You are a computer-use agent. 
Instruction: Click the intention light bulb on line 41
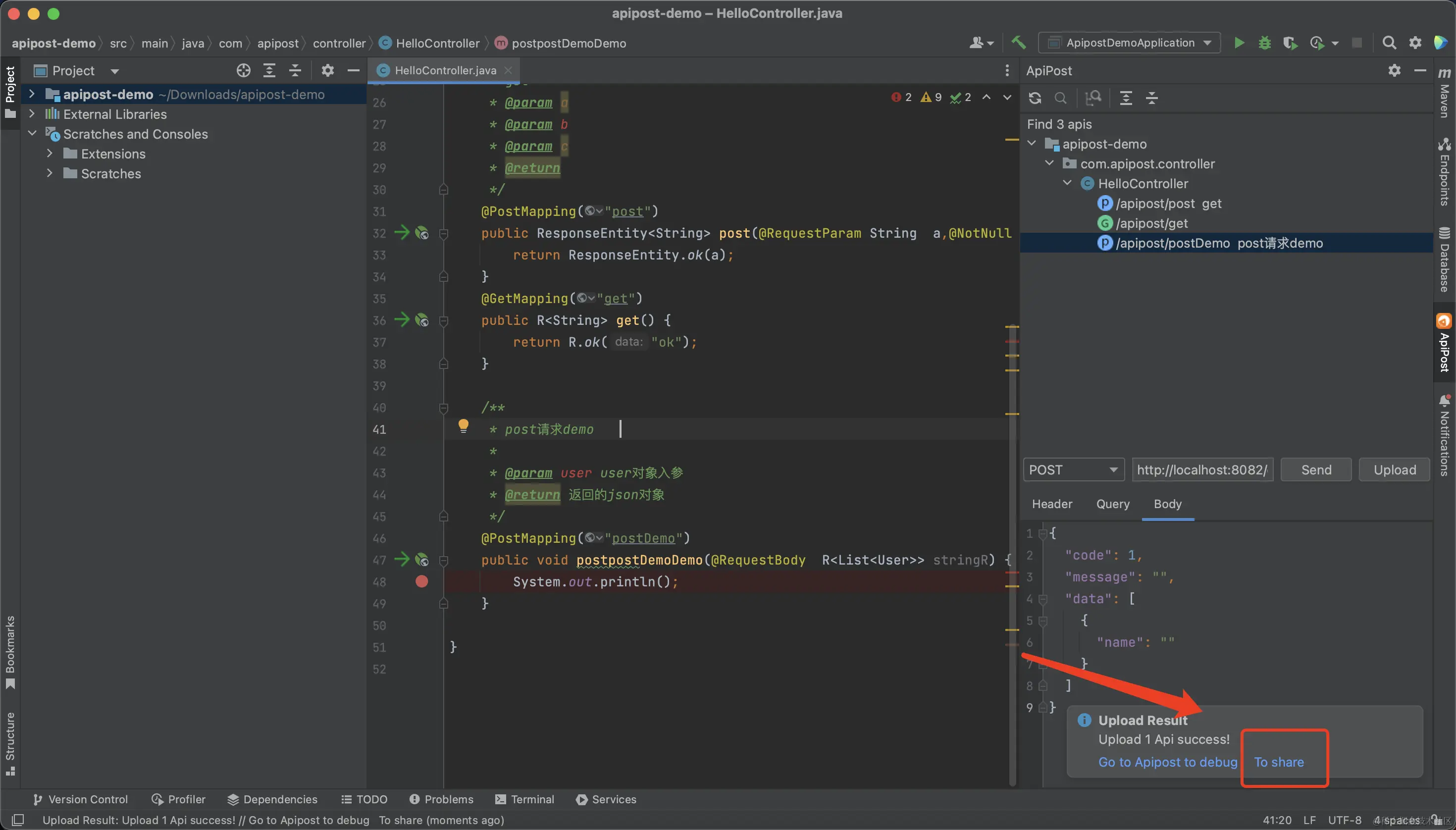pyautogui.click(x=463, y=425)
